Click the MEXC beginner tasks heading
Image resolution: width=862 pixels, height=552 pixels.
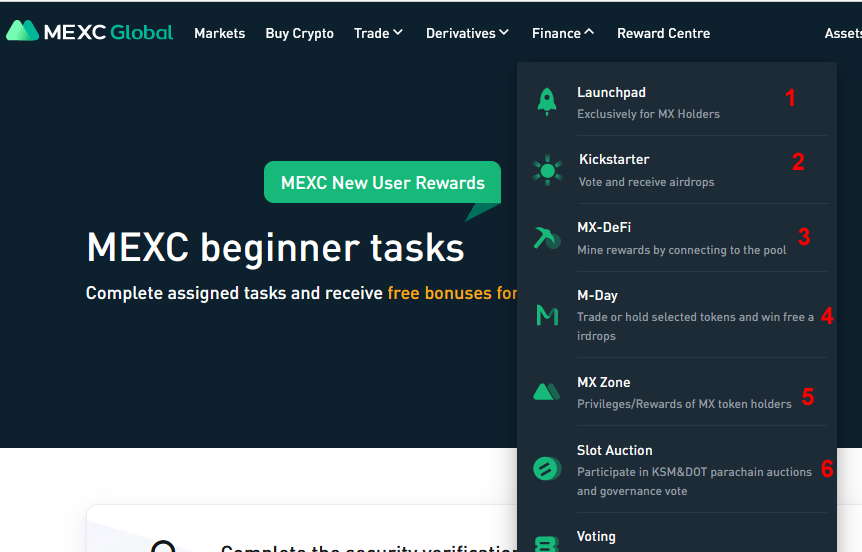pyautogui.click(x=275, y=247)
